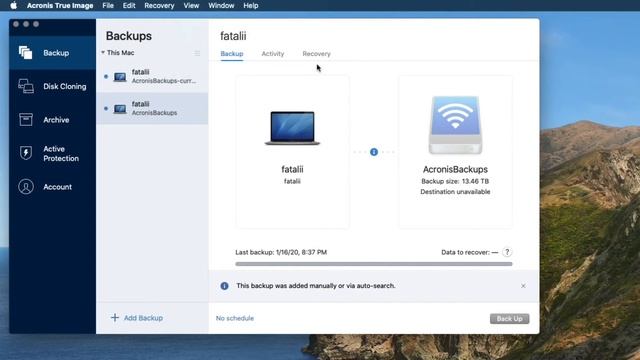Click the Data to recover label
The image size is (640, 360).
tap(469, 252)
